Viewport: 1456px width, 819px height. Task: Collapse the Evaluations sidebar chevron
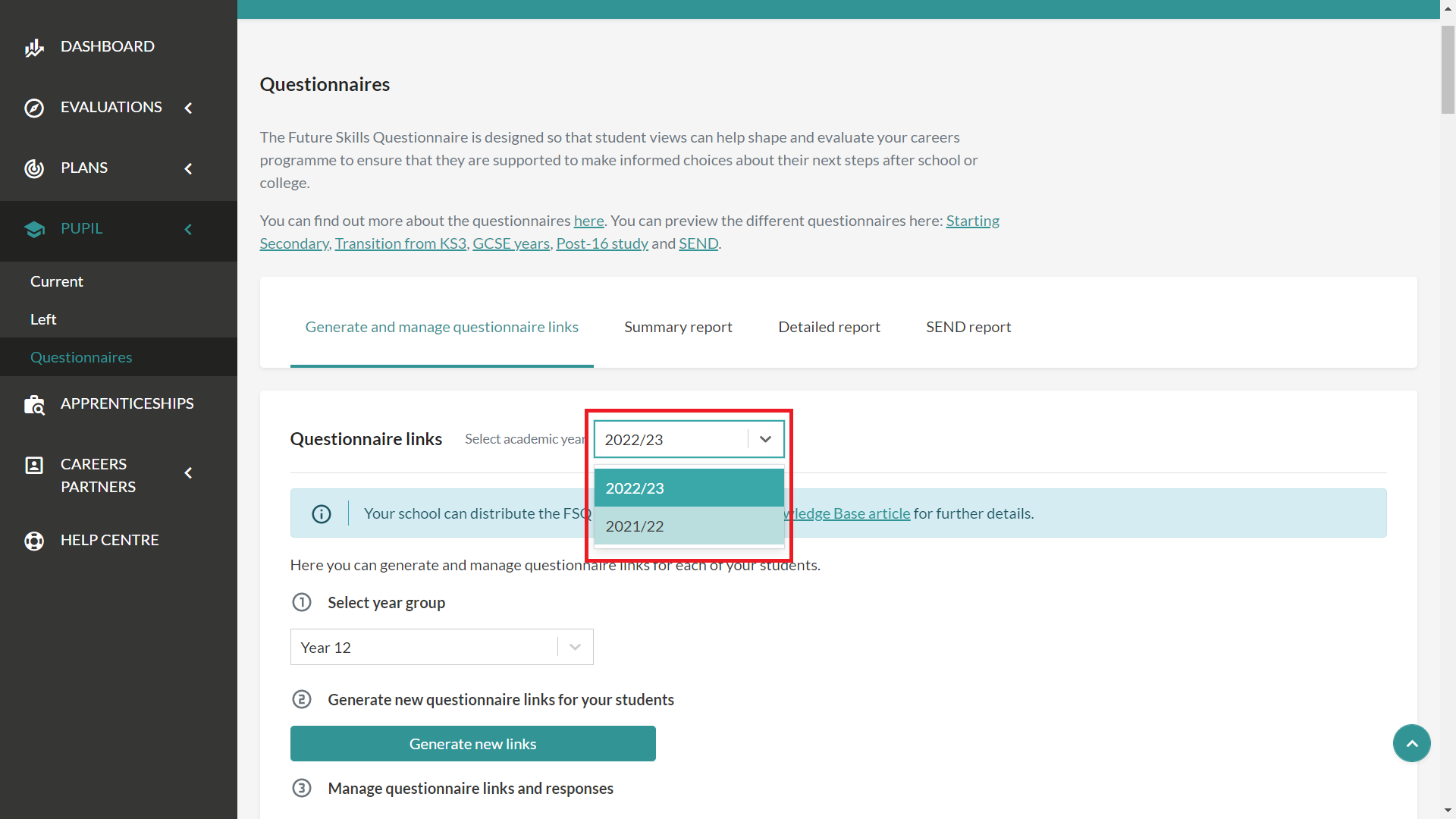(188, 108)
